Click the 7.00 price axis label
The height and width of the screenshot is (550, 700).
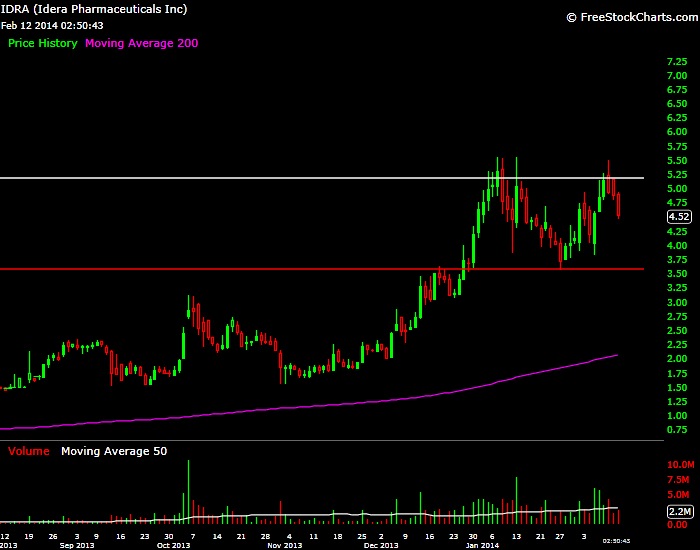[x=677, y=75]
